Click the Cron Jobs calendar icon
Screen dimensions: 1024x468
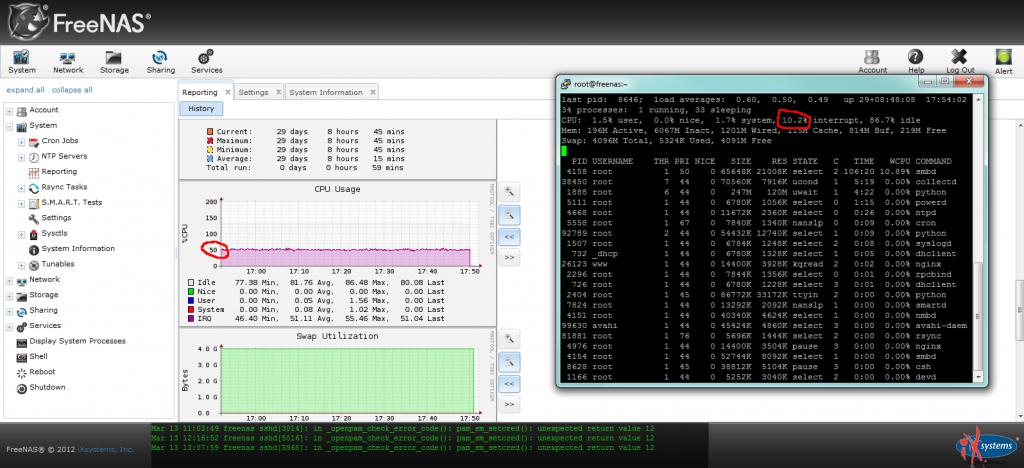click(x=34, y=141)
